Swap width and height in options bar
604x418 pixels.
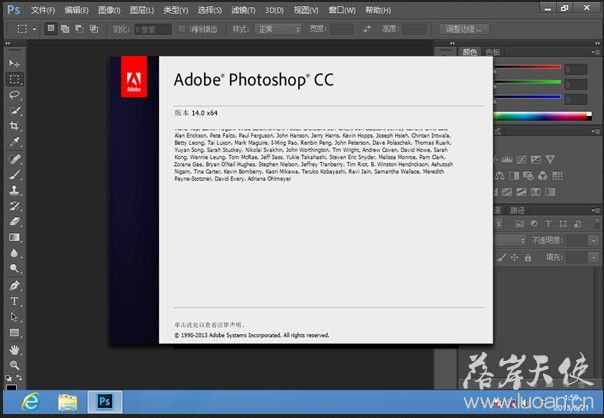(x=367, y=29)
